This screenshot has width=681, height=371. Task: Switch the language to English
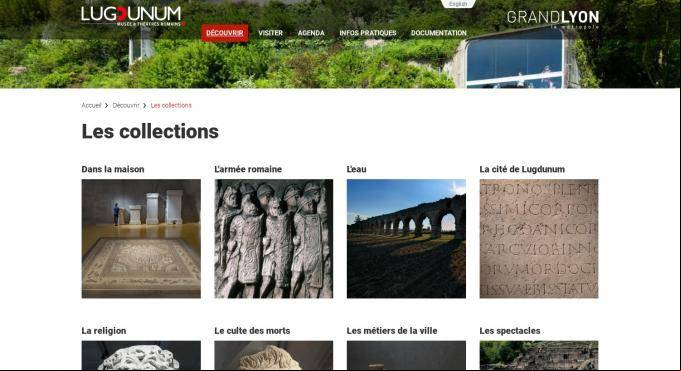[x=458, y=4]
